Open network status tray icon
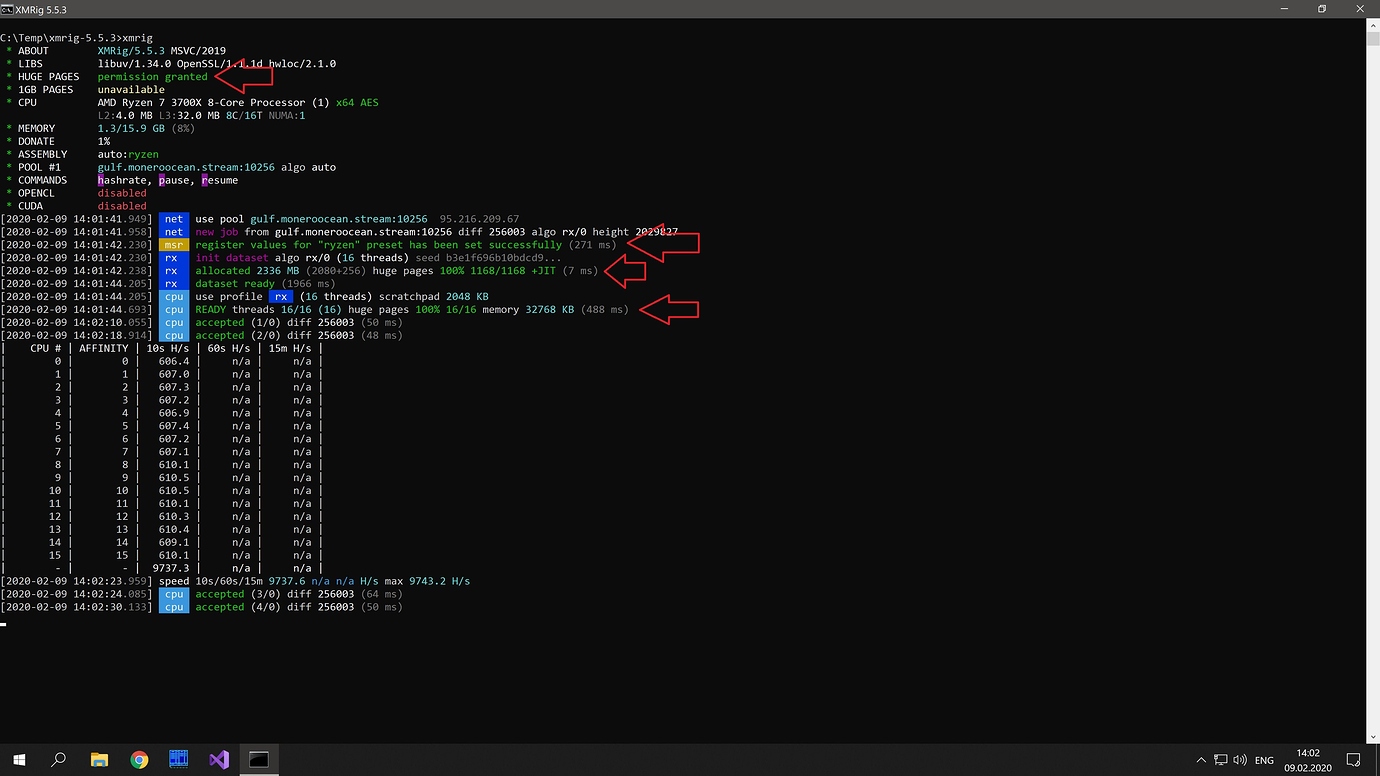The height and width of the screenshot is (776, 1380). (1221, 760)
